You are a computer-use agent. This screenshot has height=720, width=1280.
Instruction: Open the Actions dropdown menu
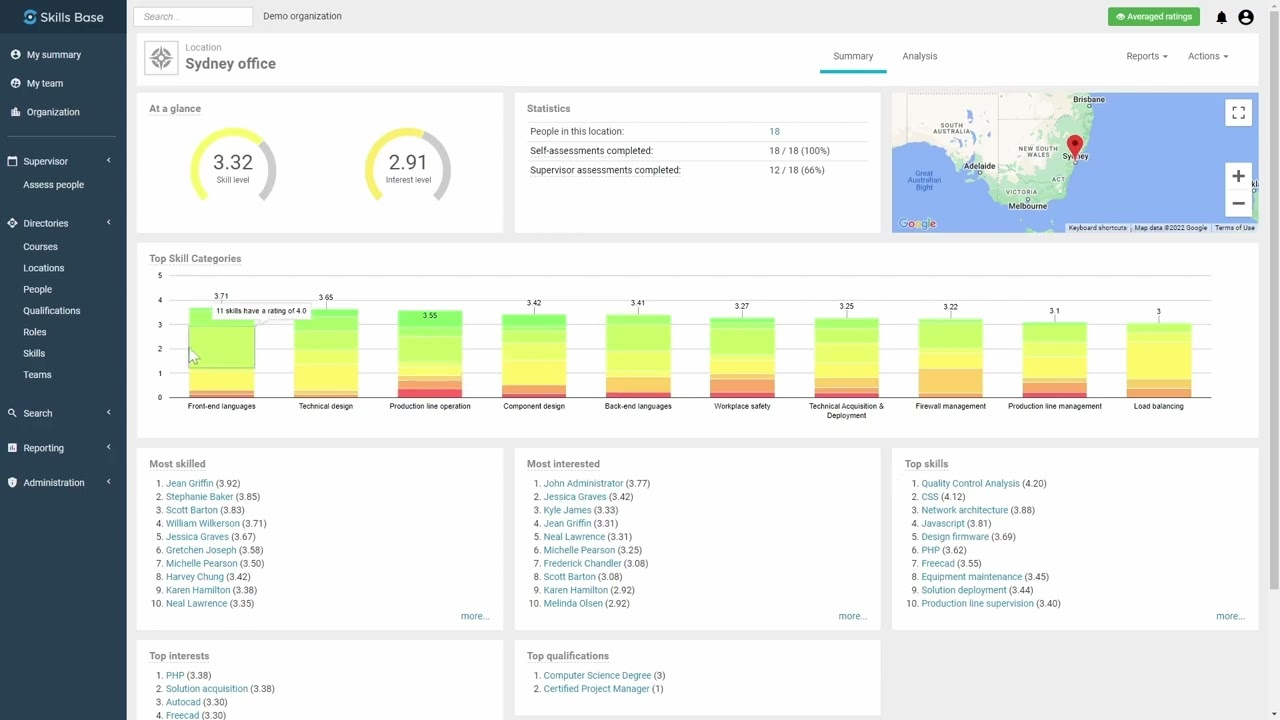pyautogui.click(x=1208, y=56)
